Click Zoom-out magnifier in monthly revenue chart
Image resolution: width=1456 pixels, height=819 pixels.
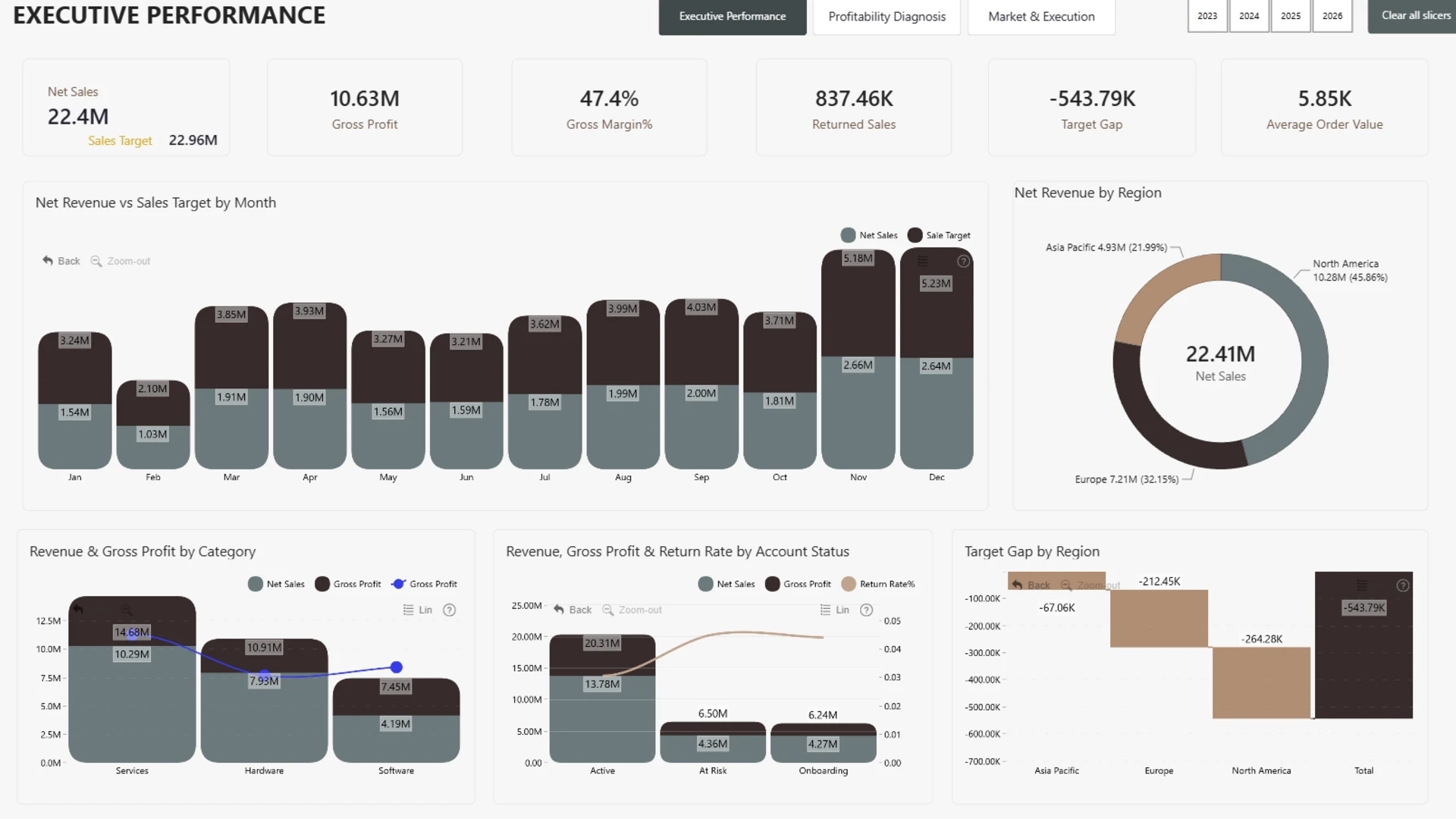[x=96, y=261]
